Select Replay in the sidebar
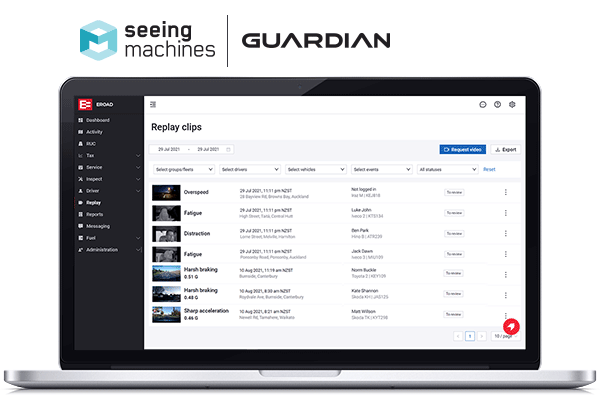This screenshot has height=400, width=600. click(93, 202)
